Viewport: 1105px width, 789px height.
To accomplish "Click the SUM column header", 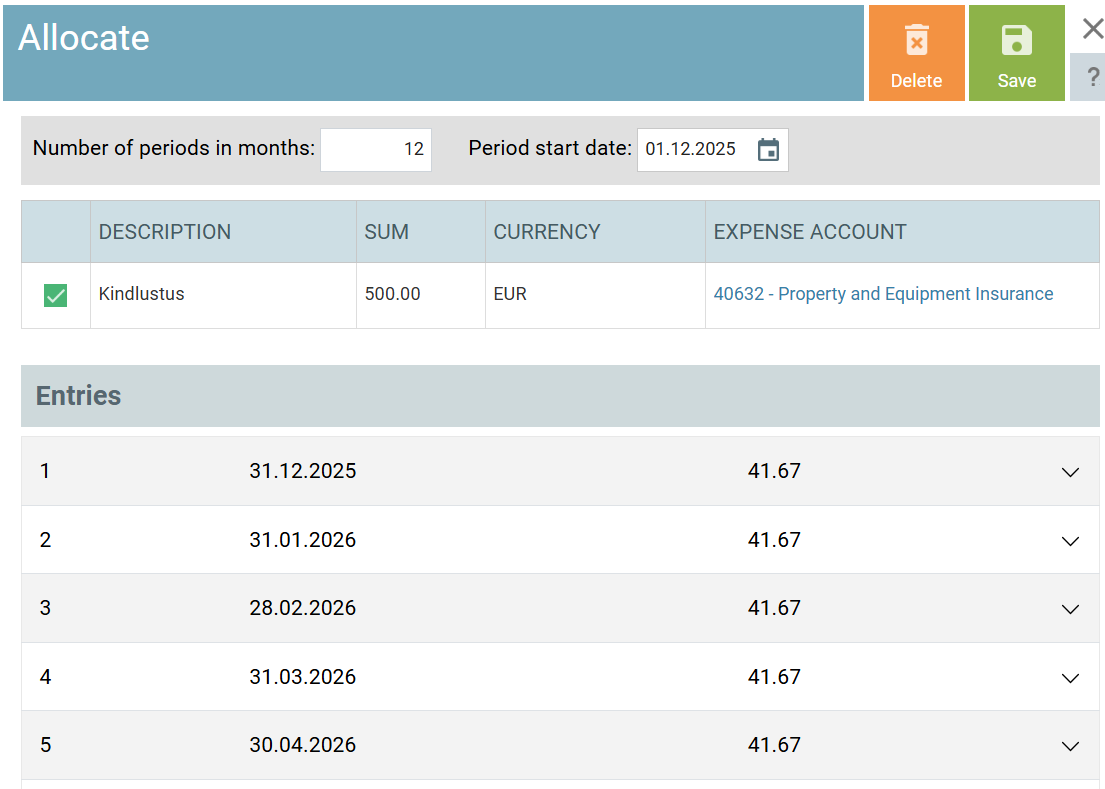I will click(x=387, y=232).
